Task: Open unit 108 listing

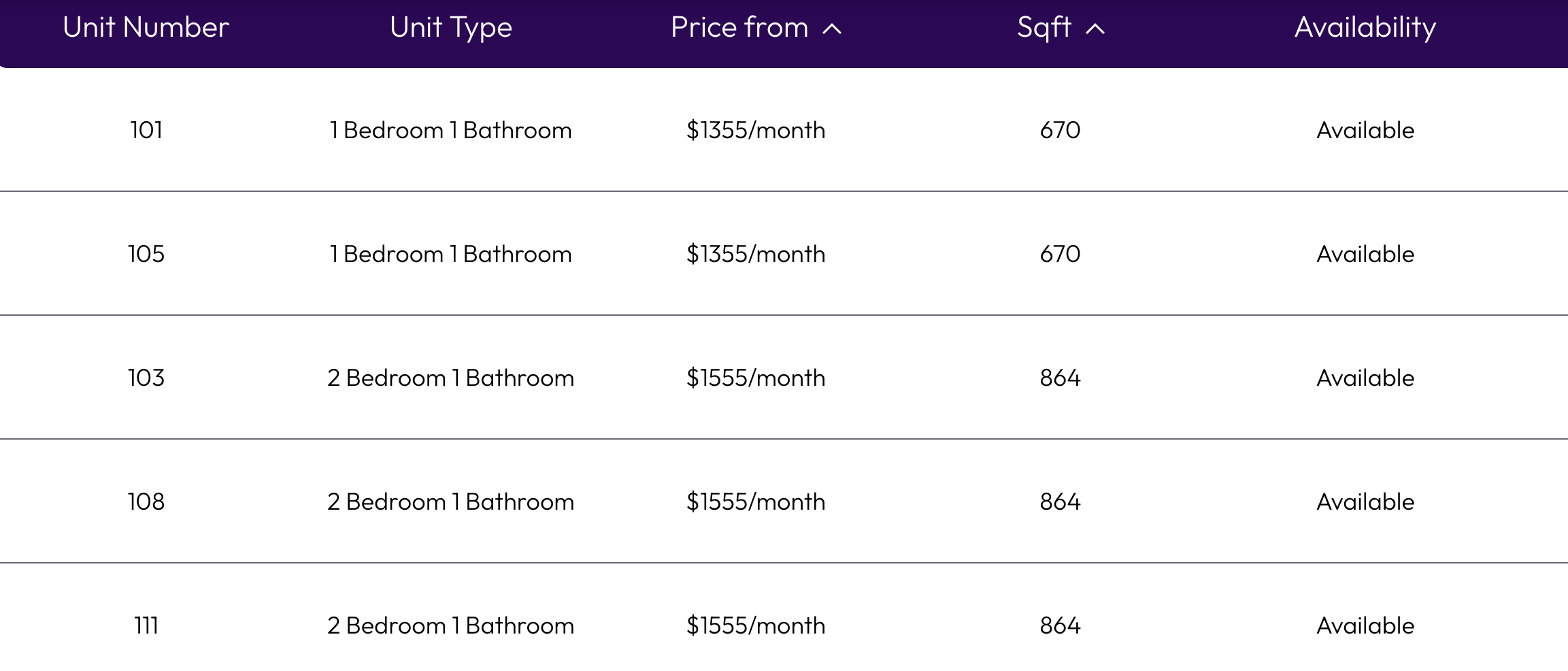Action: [146, 502]
